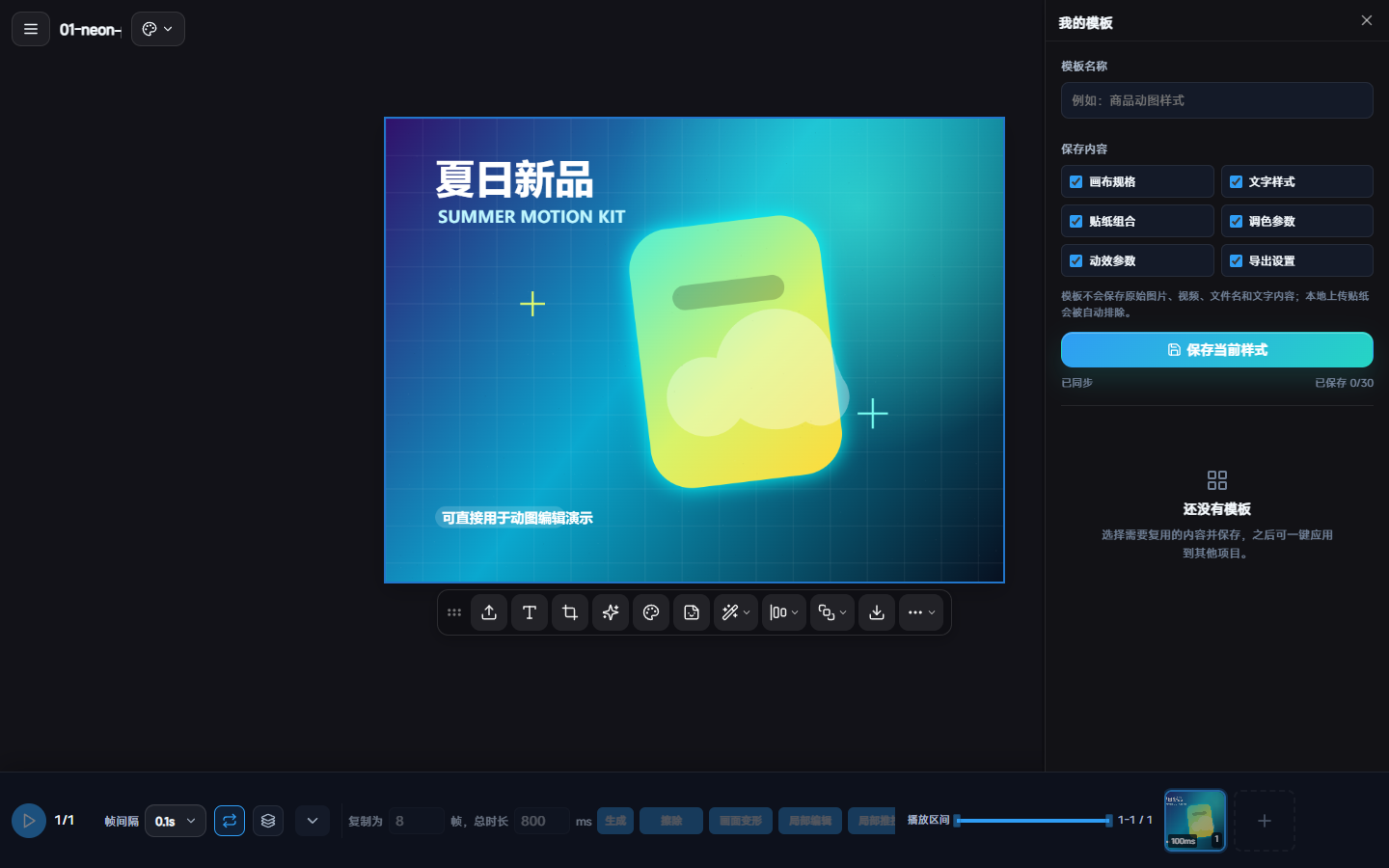Focus the total duration 800 field
The width and height of the screenshot is (1389, 868).
[541, 821]
